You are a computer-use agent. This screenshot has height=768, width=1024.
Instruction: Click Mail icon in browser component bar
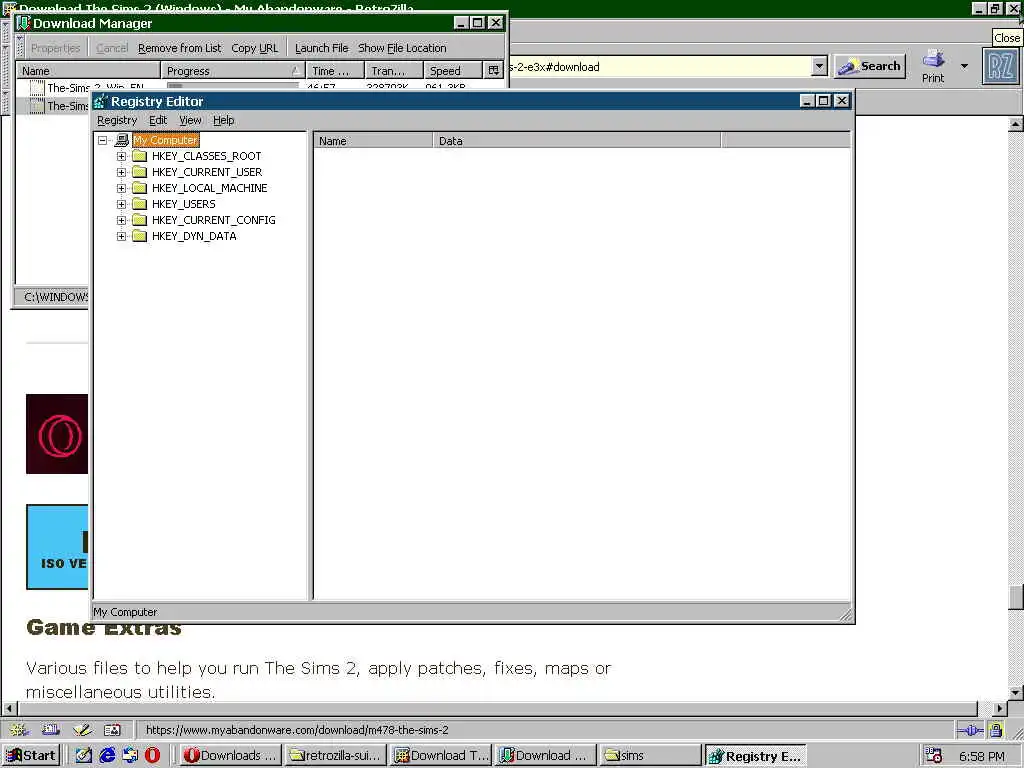click(x=50, y=730)
